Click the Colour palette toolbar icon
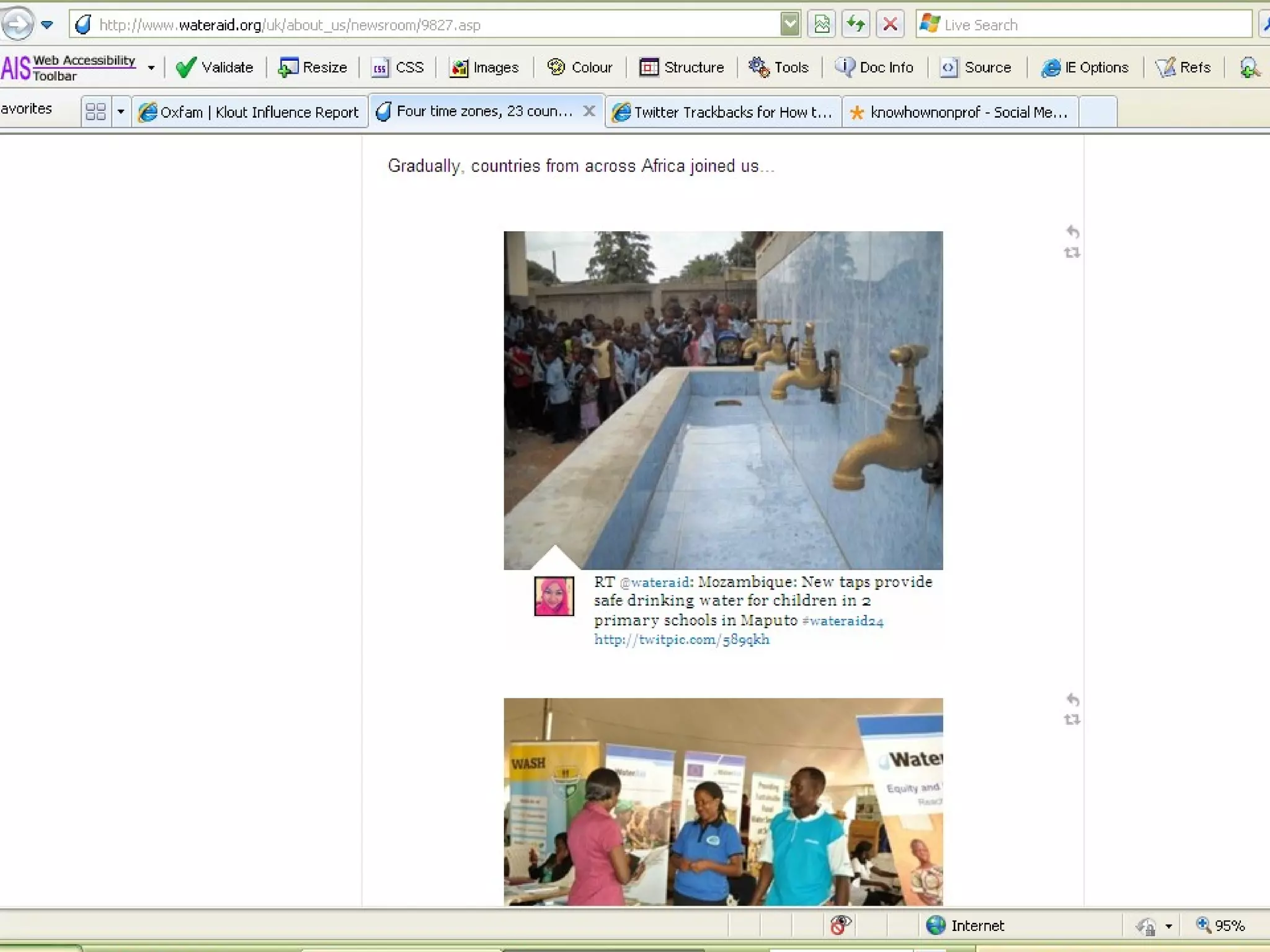 click(556, 67)
